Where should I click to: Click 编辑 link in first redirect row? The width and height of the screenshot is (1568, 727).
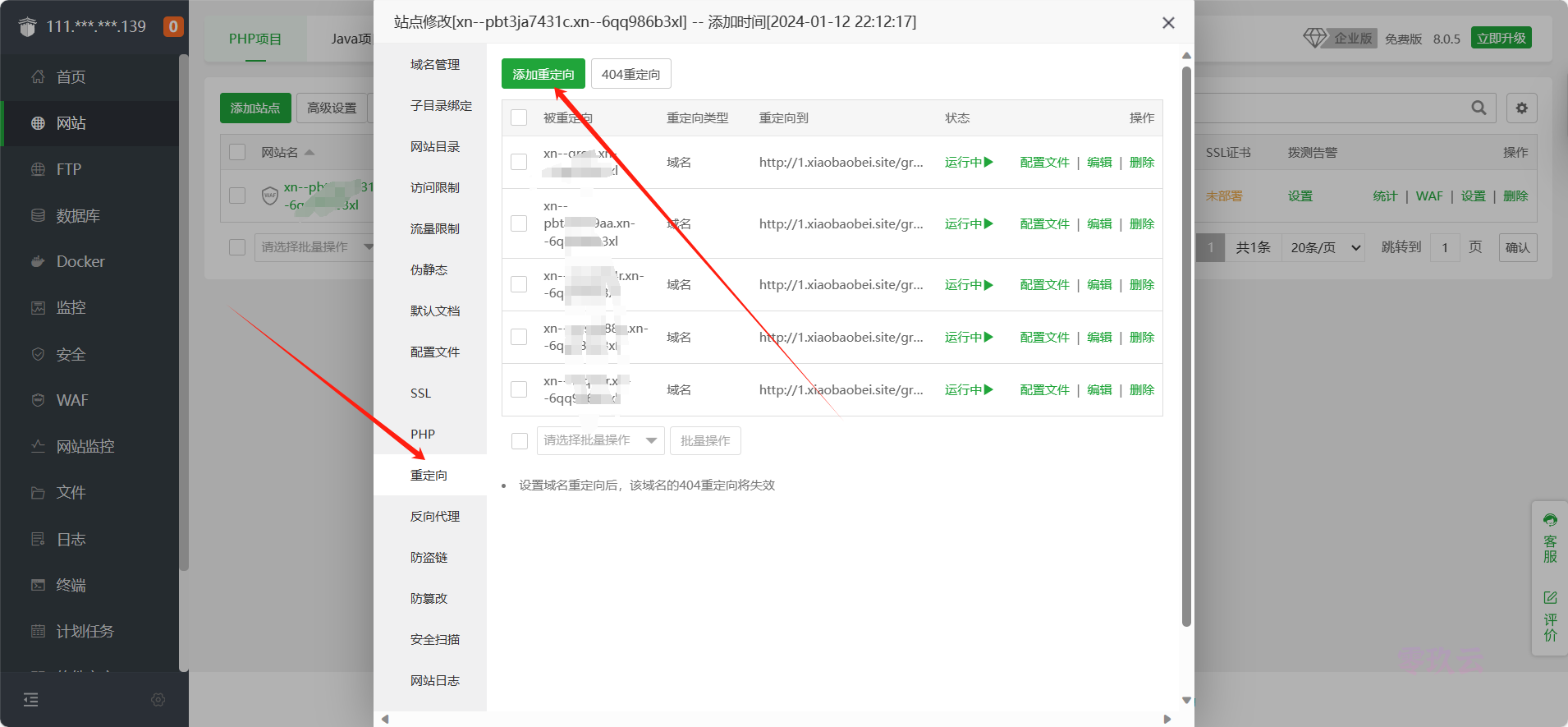(x=1099, y=162)
